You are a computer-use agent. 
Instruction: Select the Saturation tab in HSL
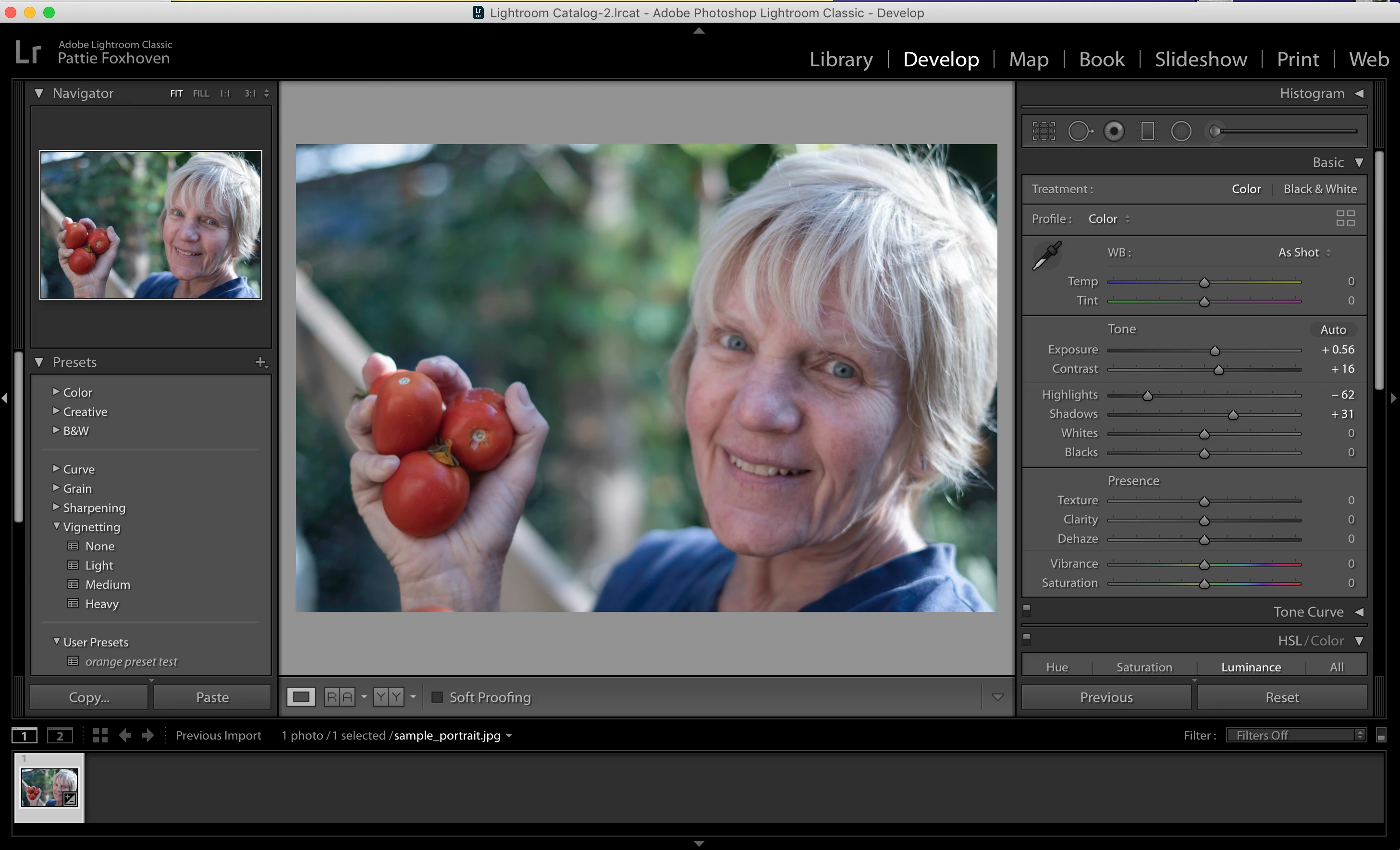click(1144, 667)
